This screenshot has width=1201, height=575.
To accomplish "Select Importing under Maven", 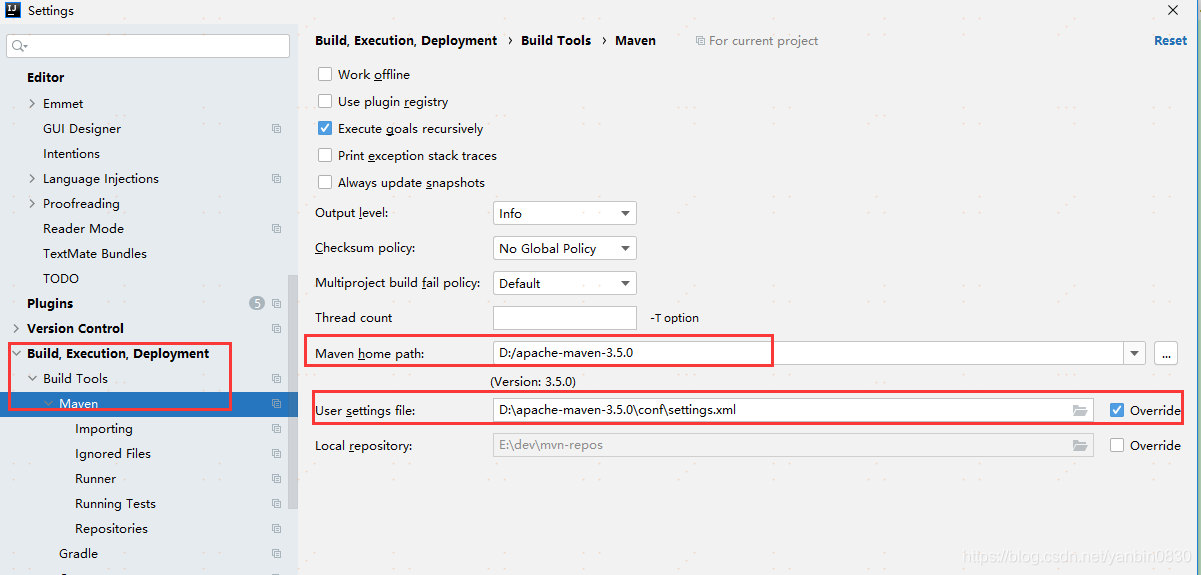I will pyautogui.click(x=104, y=429).
